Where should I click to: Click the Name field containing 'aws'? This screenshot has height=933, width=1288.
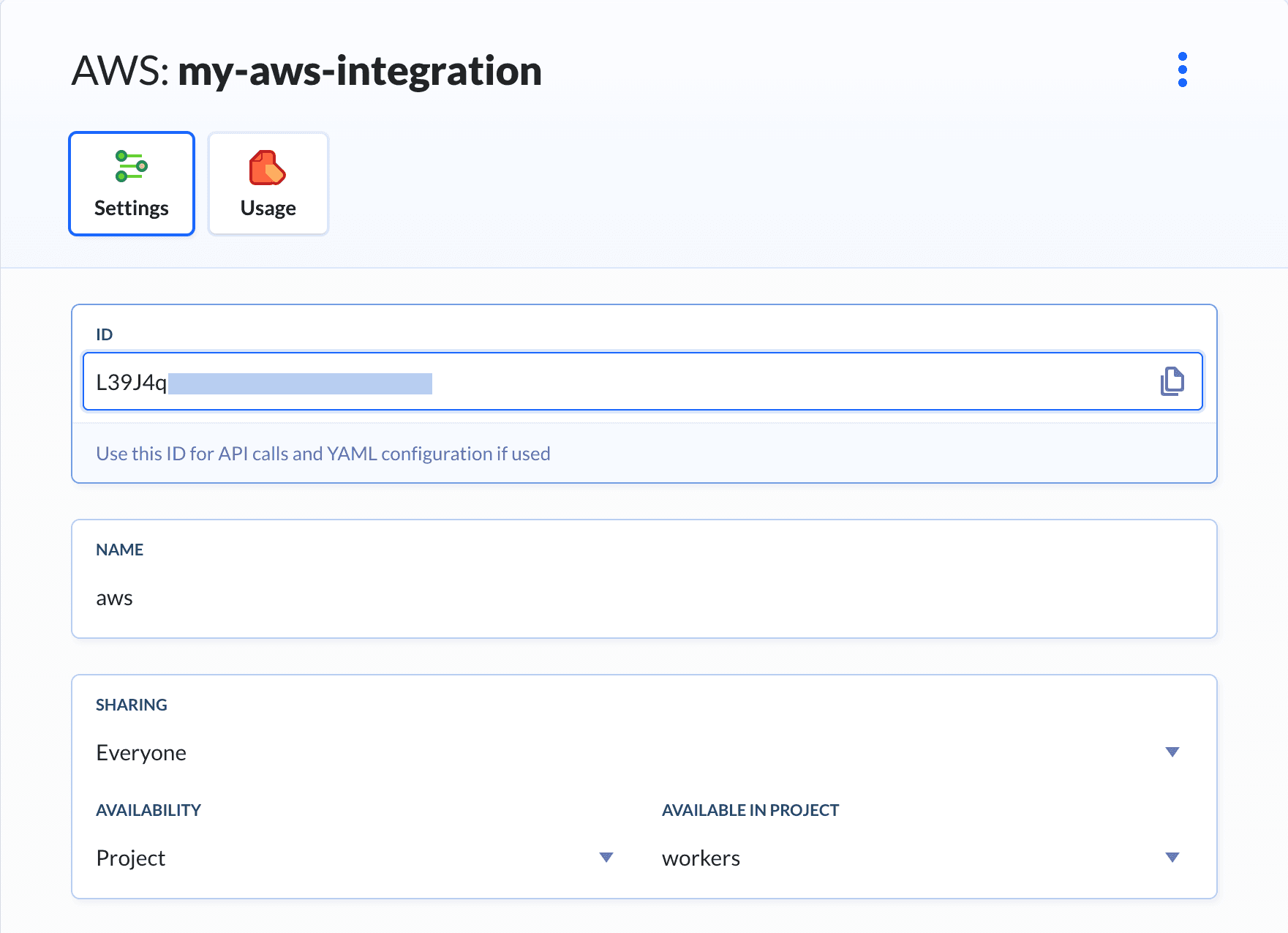pyautogui.click(x=115, y=599)
